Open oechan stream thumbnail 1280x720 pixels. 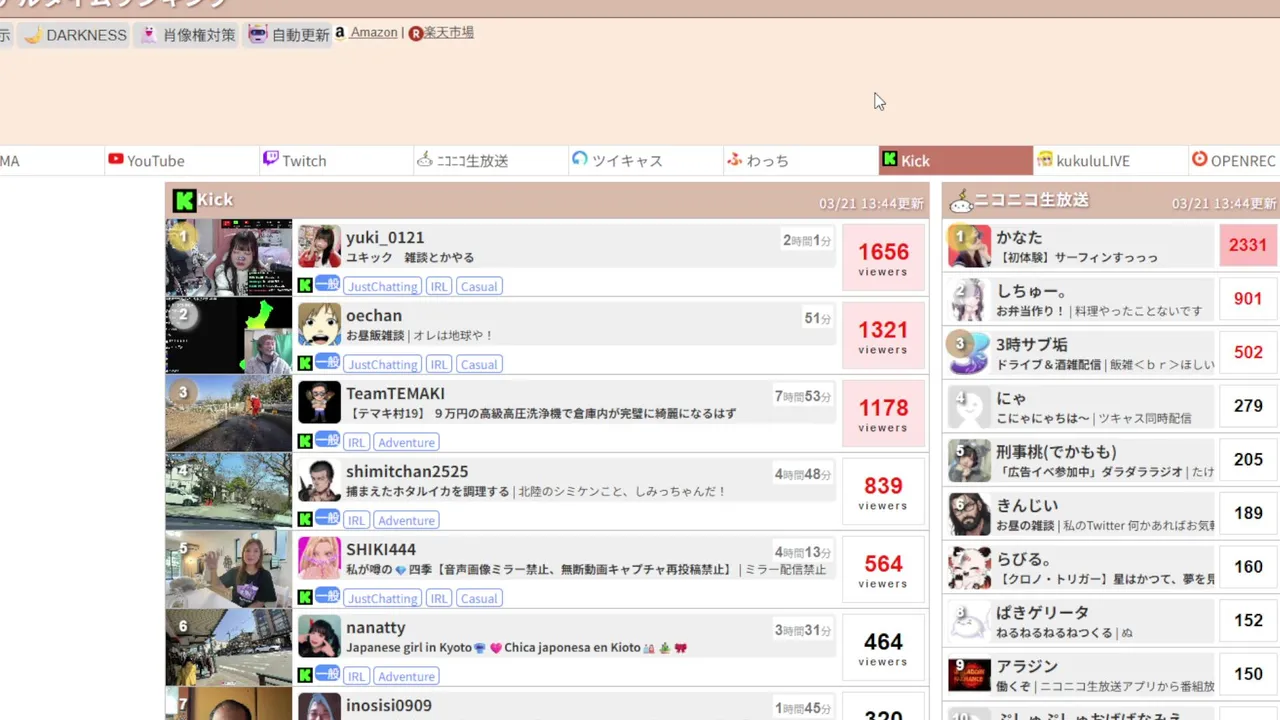pyautogui.click(x=229, y=336)
